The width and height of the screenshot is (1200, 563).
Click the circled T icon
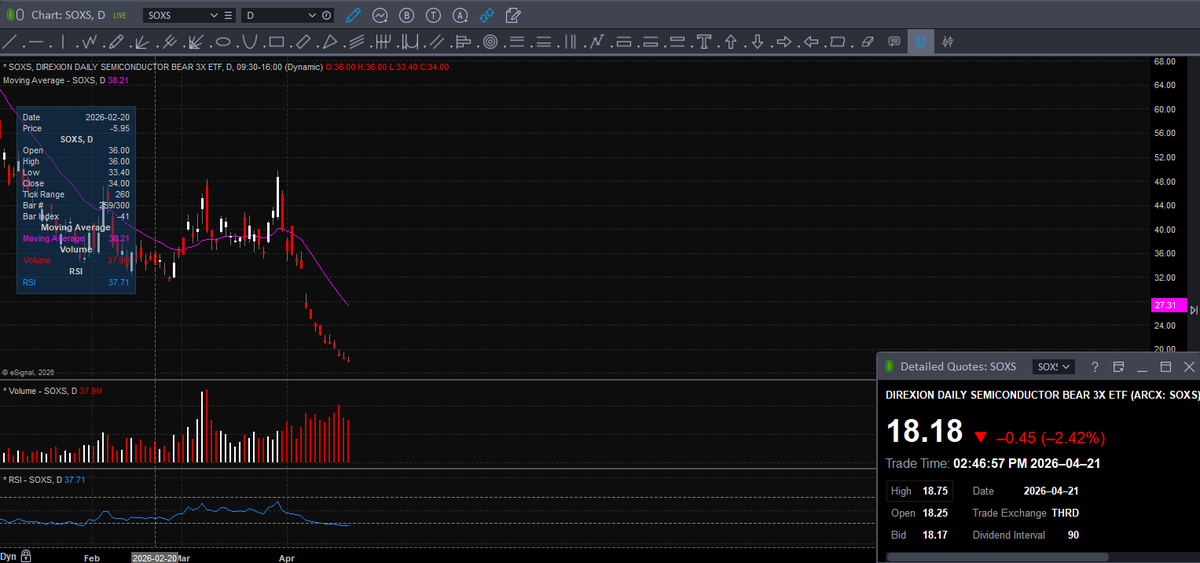pos(433,16)
